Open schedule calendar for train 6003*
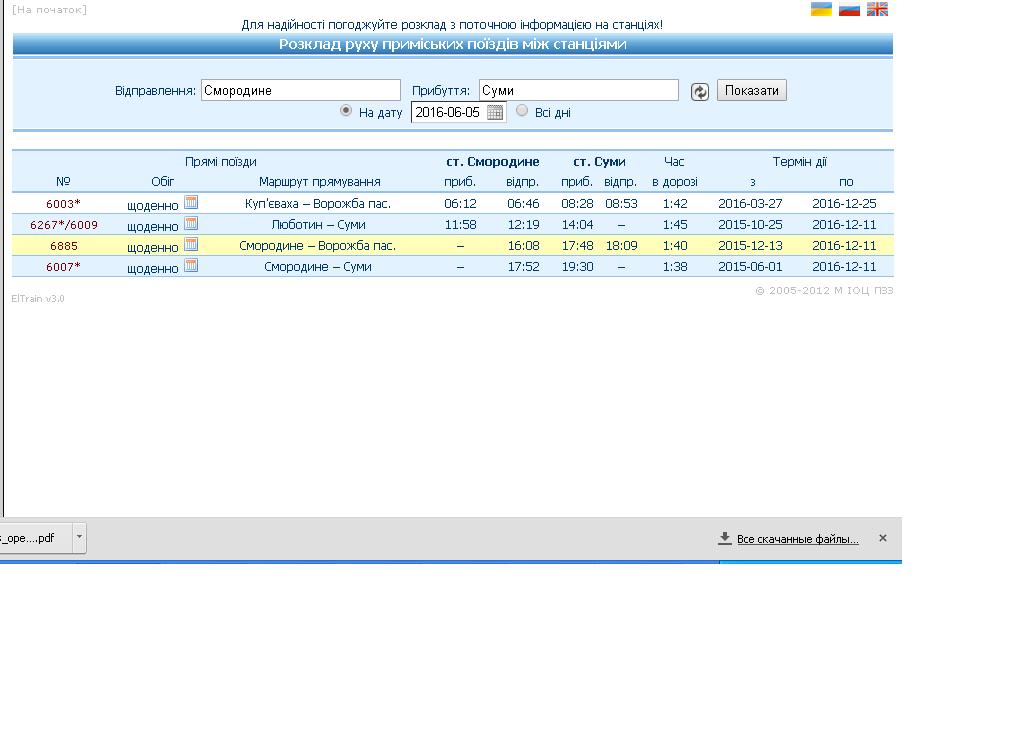The width and height of the screenshot is (1024, 742). (x=191, y=202)
